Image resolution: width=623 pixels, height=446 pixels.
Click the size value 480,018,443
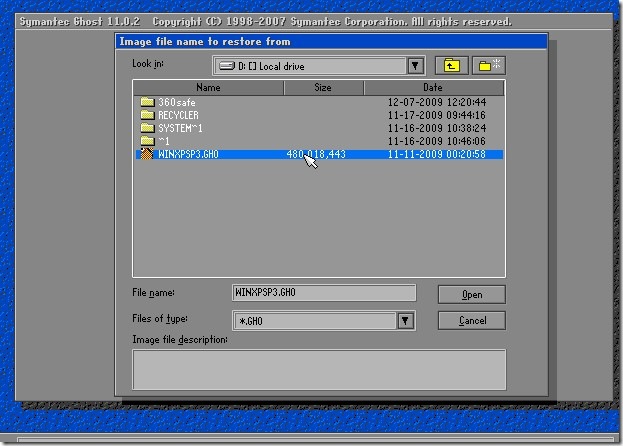[x=316, y=154]
